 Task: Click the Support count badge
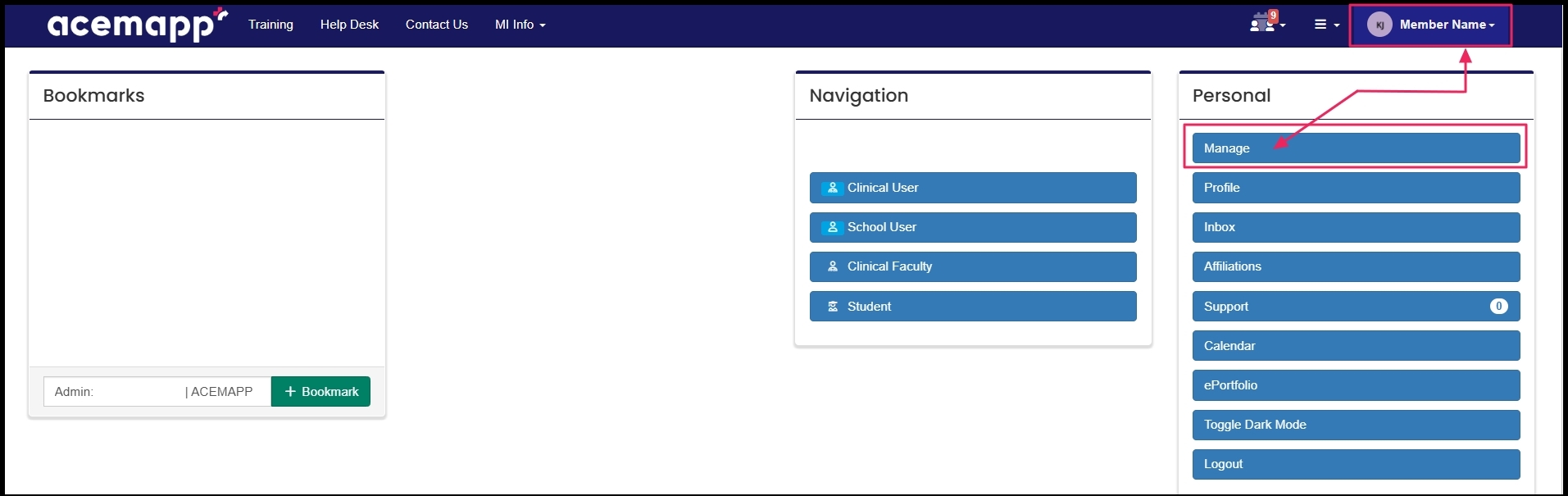pos(1498,307)
